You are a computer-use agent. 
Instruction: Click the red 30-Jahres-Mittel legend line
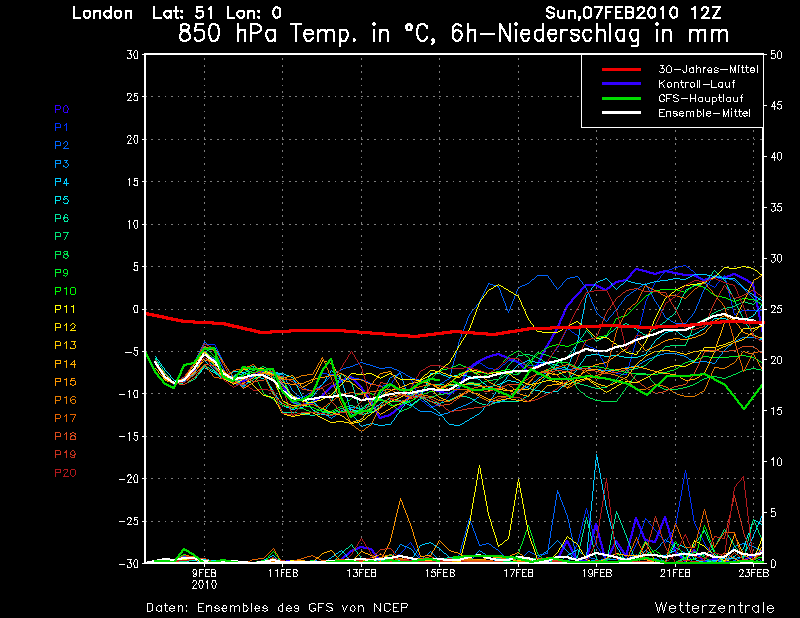tap(620, 69)
